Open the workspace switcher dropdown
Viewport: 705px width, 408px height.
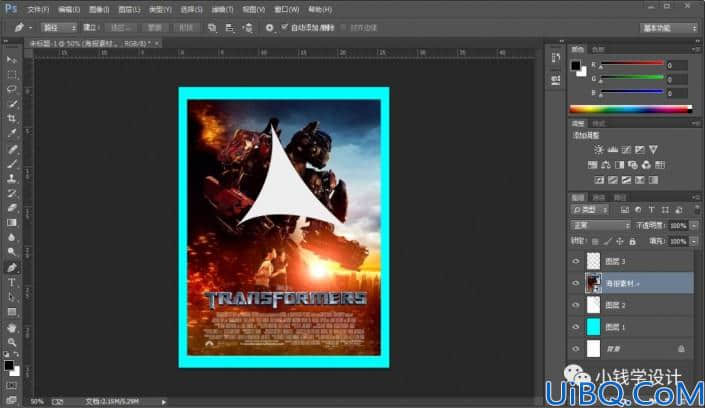669,28
